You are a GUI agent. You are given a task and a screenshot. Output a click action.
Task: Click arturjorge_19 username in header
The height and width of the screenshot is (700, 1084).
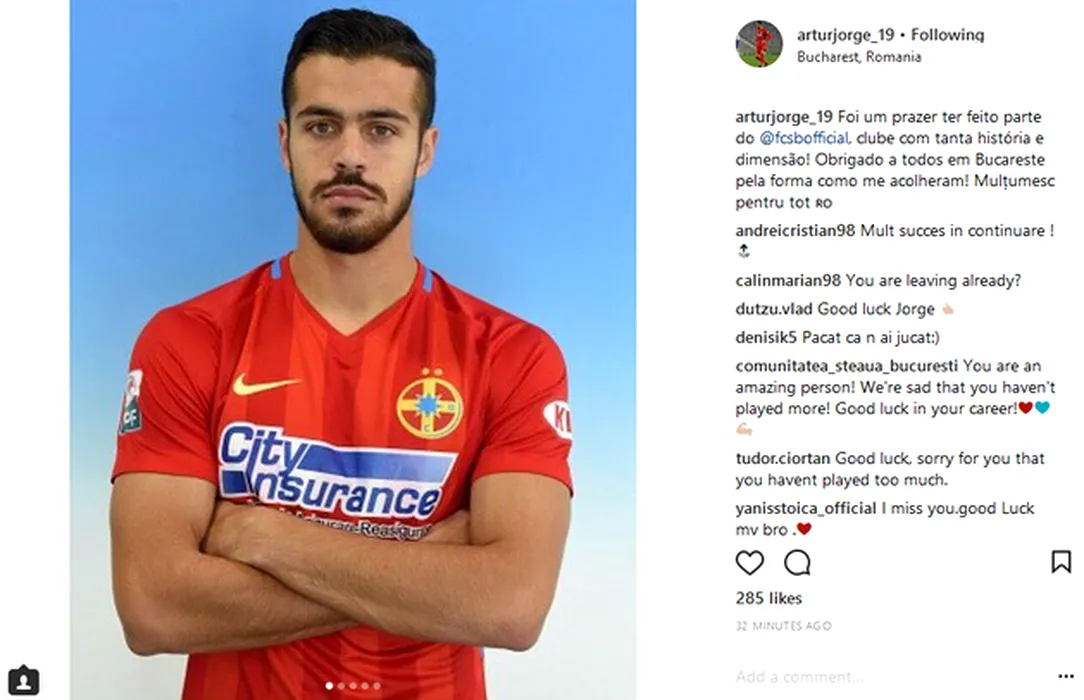(845, 35)
